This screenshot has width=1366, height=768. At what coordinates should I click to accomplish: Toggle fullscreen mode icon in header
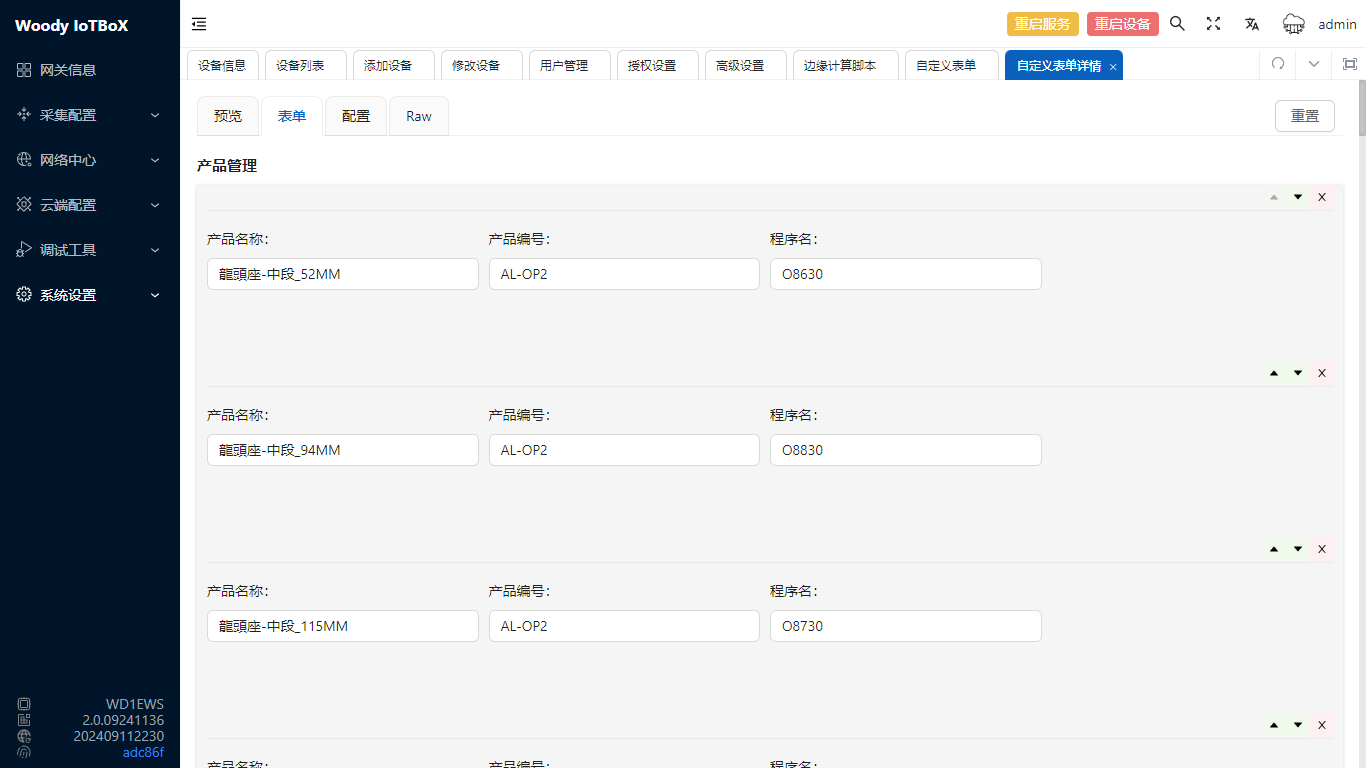click(1213, 24)
